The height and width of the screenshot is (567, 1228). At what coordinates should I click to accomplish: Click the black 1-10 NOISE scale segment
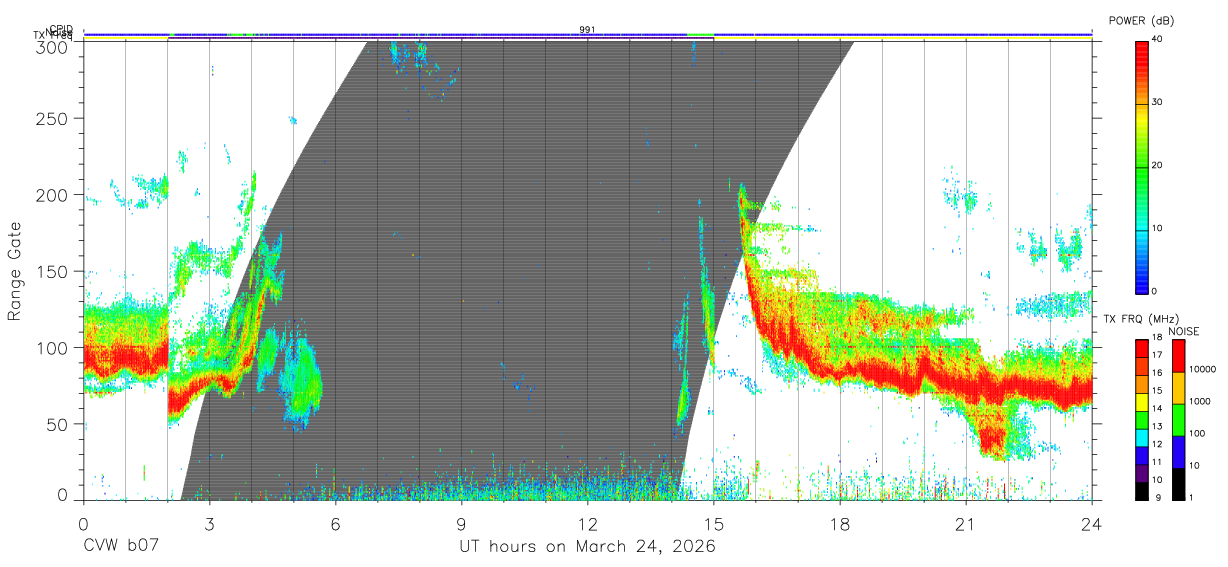[x=1178, y=483]
